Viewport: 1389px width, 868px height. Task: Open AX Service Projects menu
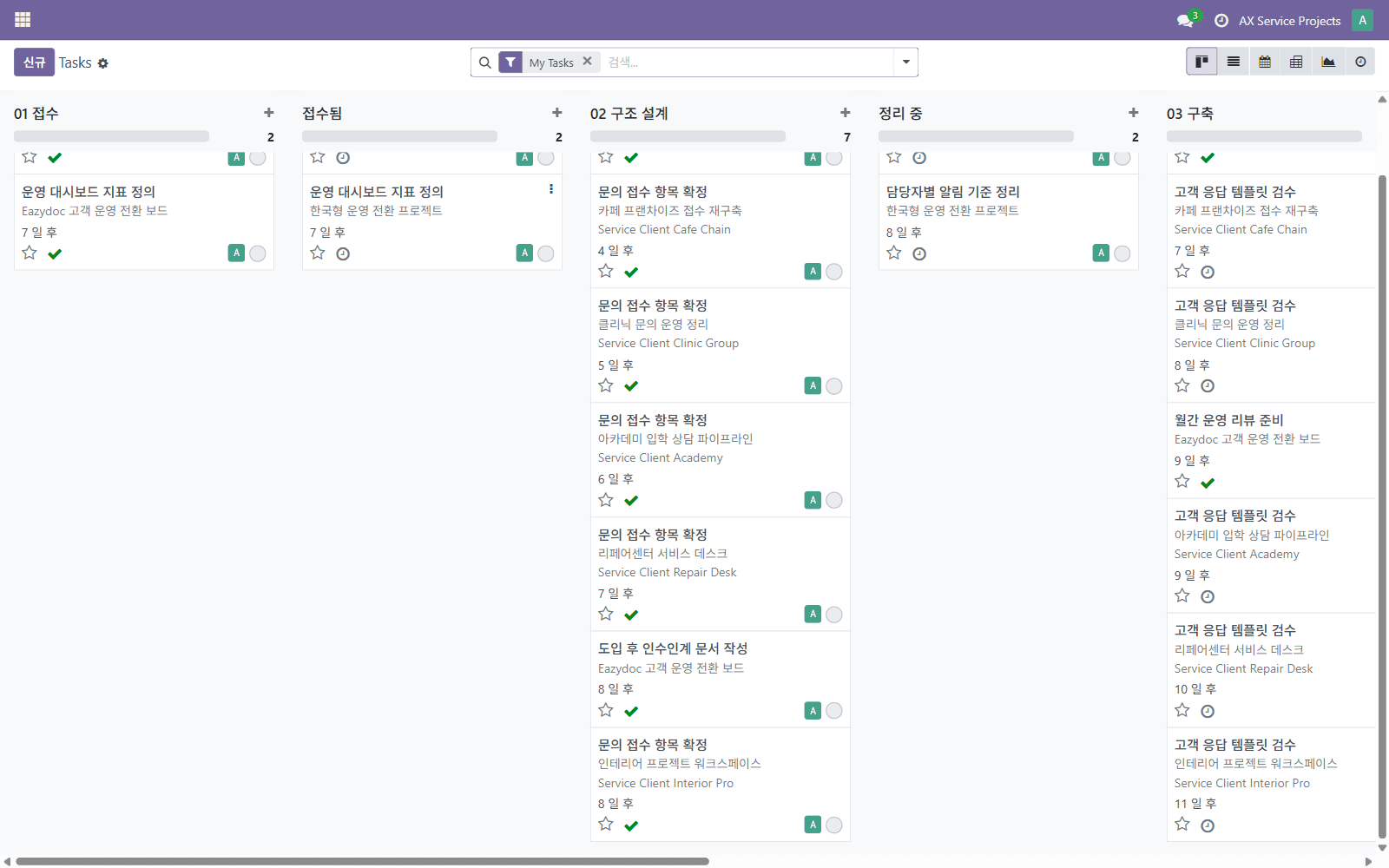(1291, 19)
